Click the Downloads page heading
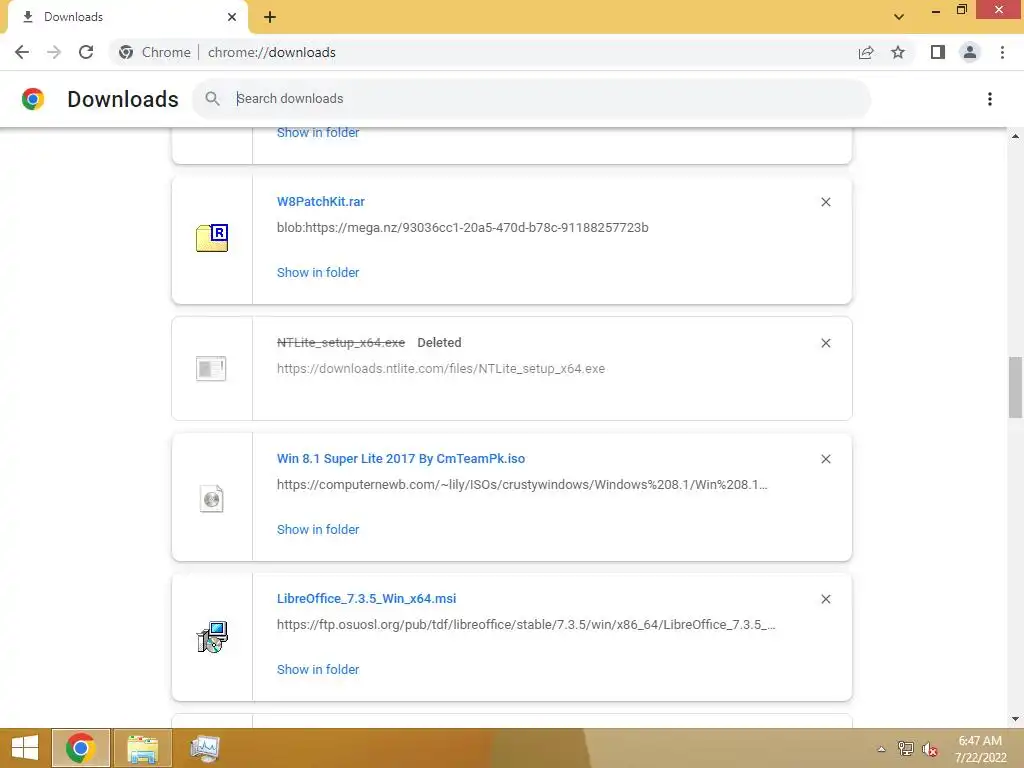1024x768 pixels. (x=123, y=99)
